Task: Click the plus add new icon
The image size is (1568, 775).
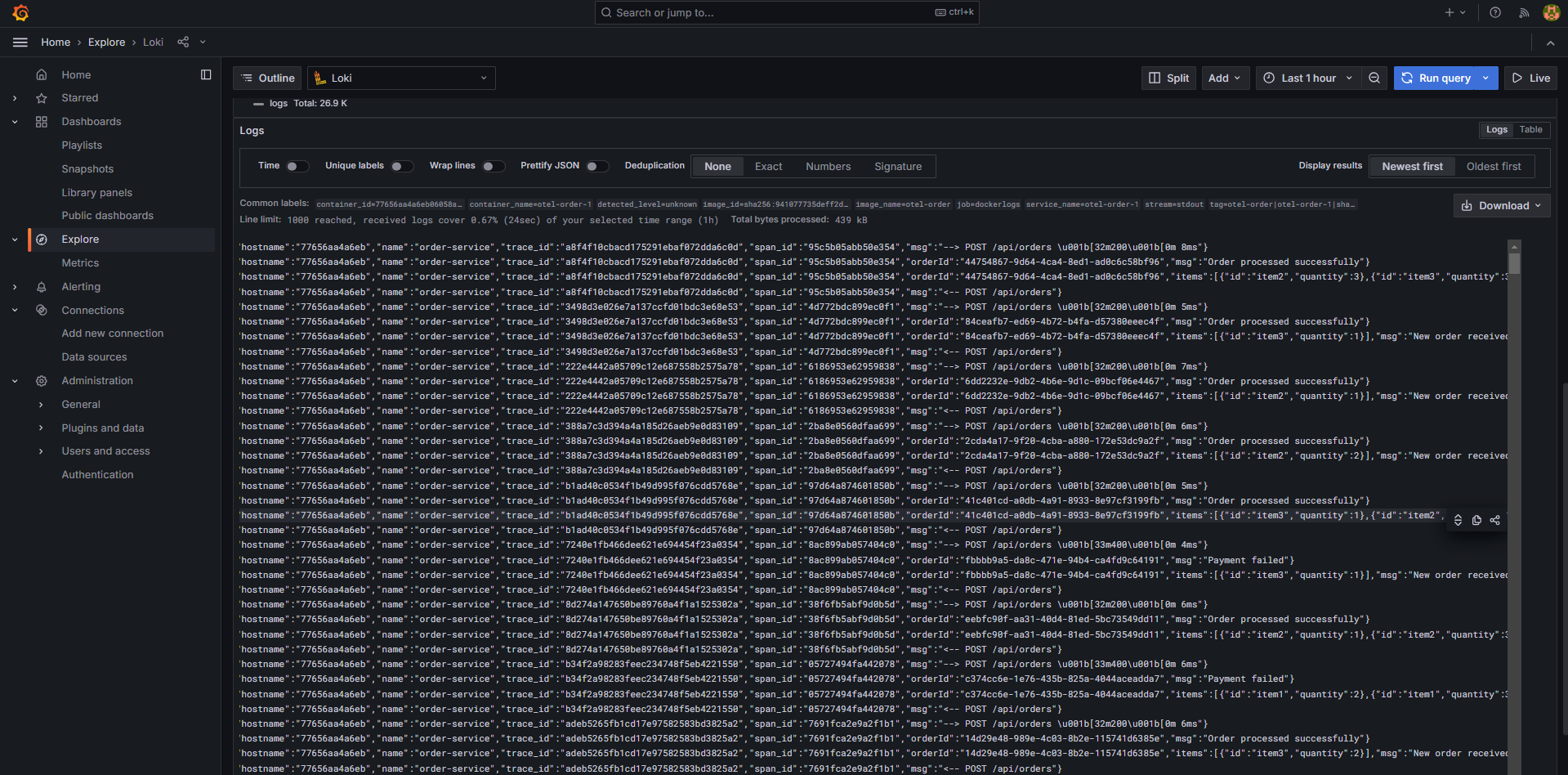Action: 1450,12
